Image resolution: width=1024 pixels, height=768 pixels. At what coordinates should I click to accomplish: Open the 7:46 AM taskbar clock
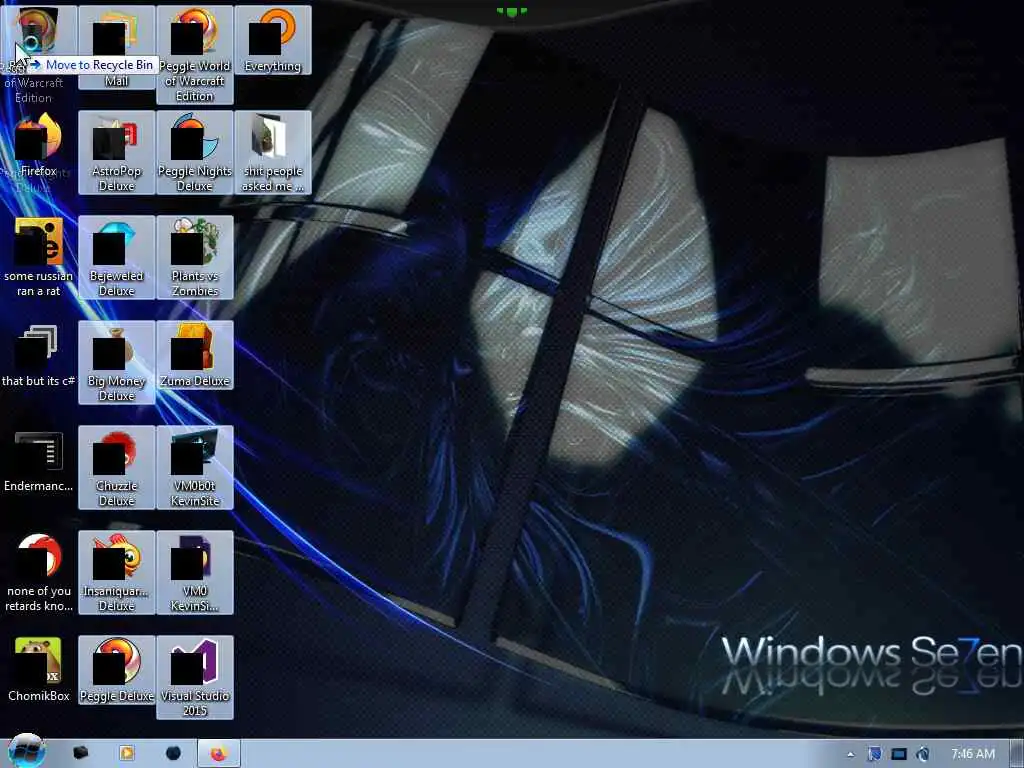[x=973, y=754]
